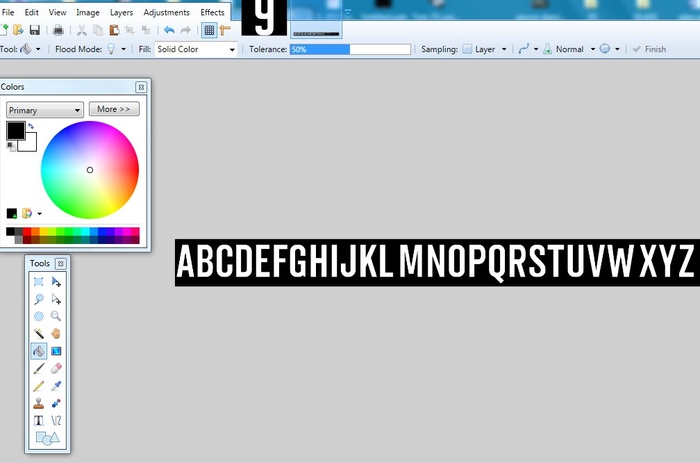Click the Redo arrow icon
Screen dimensions: 700x463
coord(185,30)
